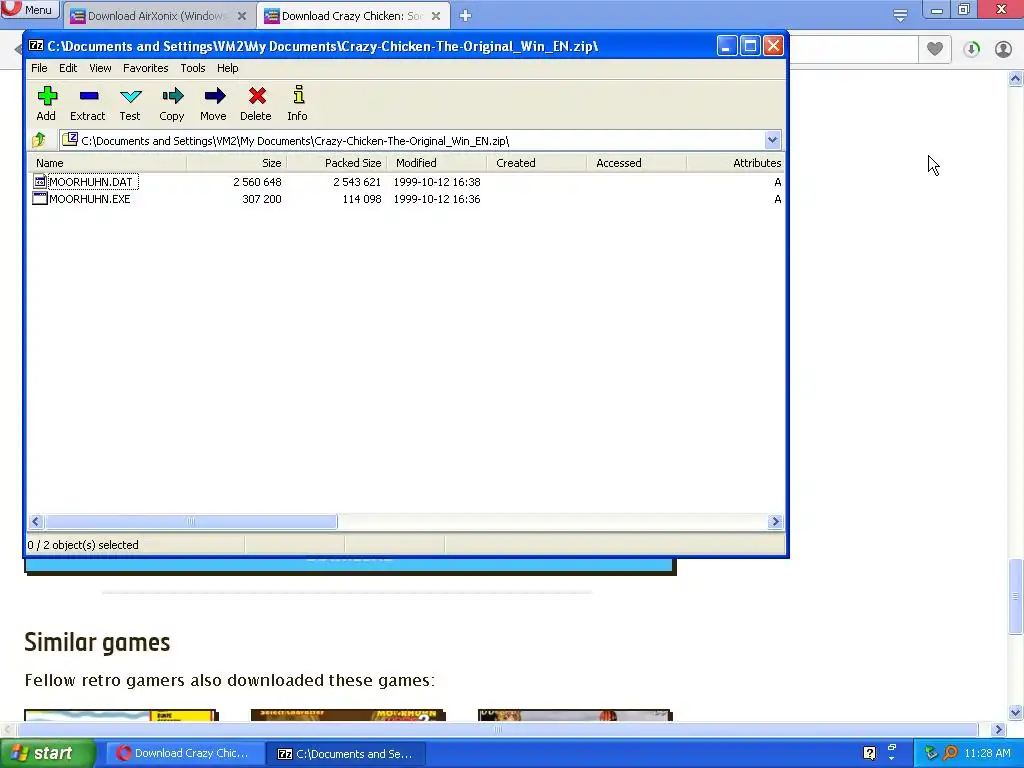Viewport: 1024px width, 768px height.
Task: Click browser page scrollbar down arrow
Action: click(1015, 712)
